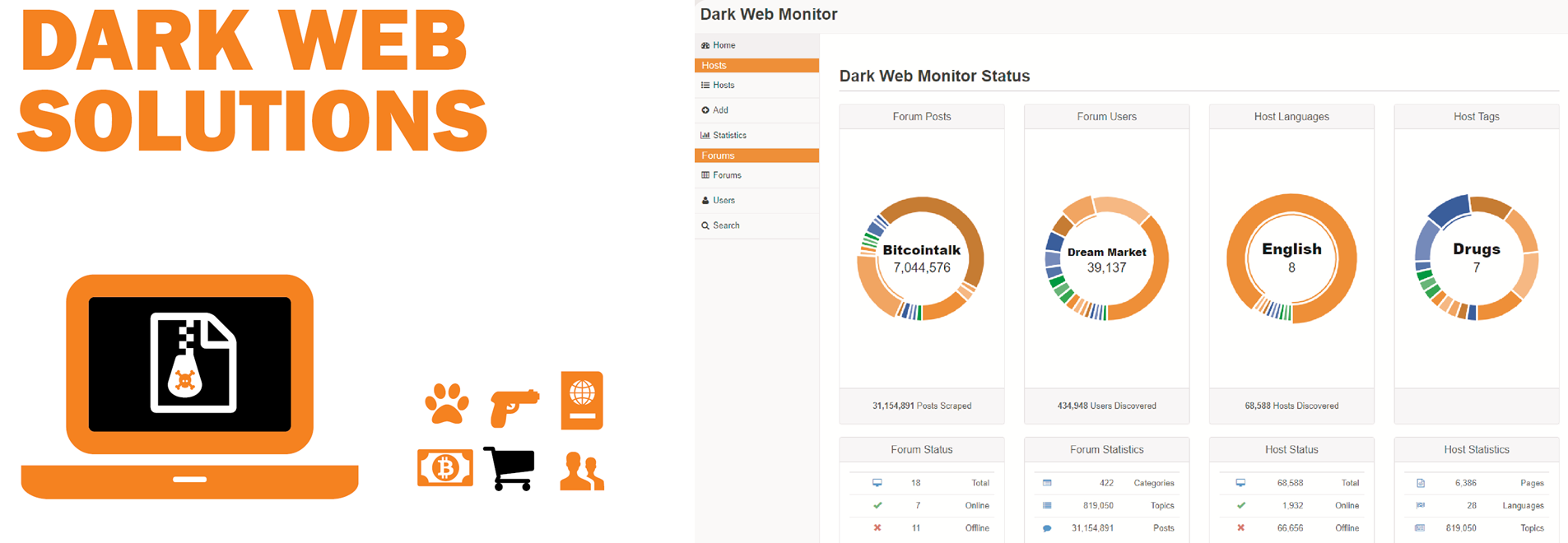Viewport: 1568px width, 543px height.
Task: Click the red X Offline icon in Forum Status
Action: (877, 528)
